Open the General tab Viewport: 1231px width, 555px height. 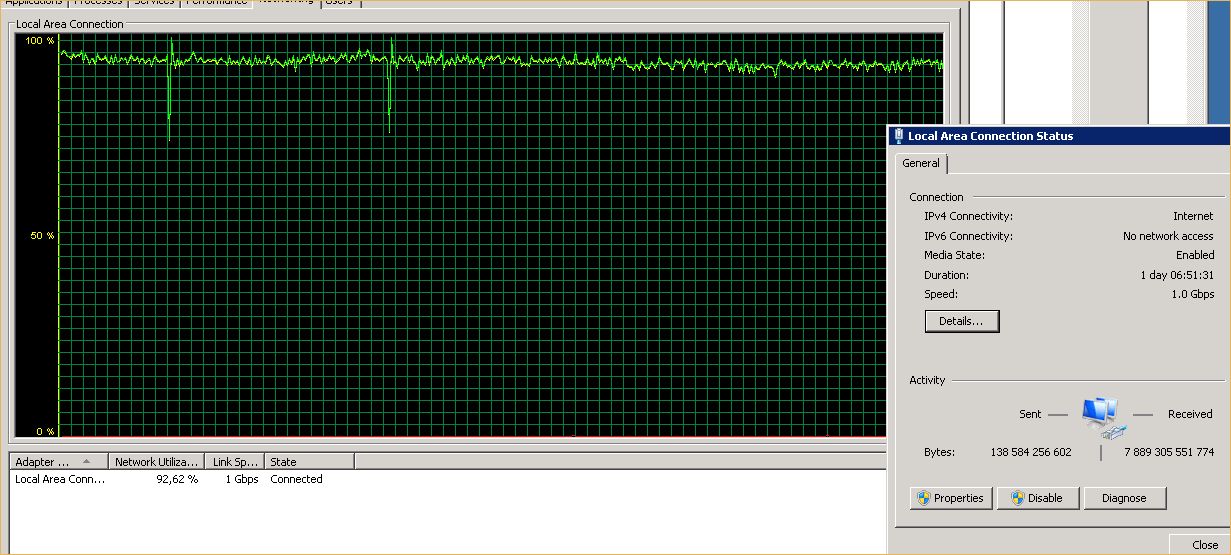[921, 163]
